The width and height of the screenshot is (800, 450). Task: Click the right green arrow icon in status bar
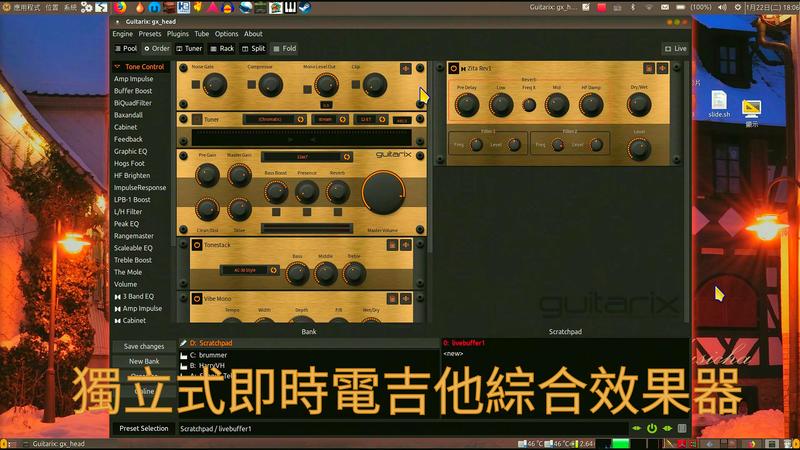pyautogui.click(x=667, y=429)
